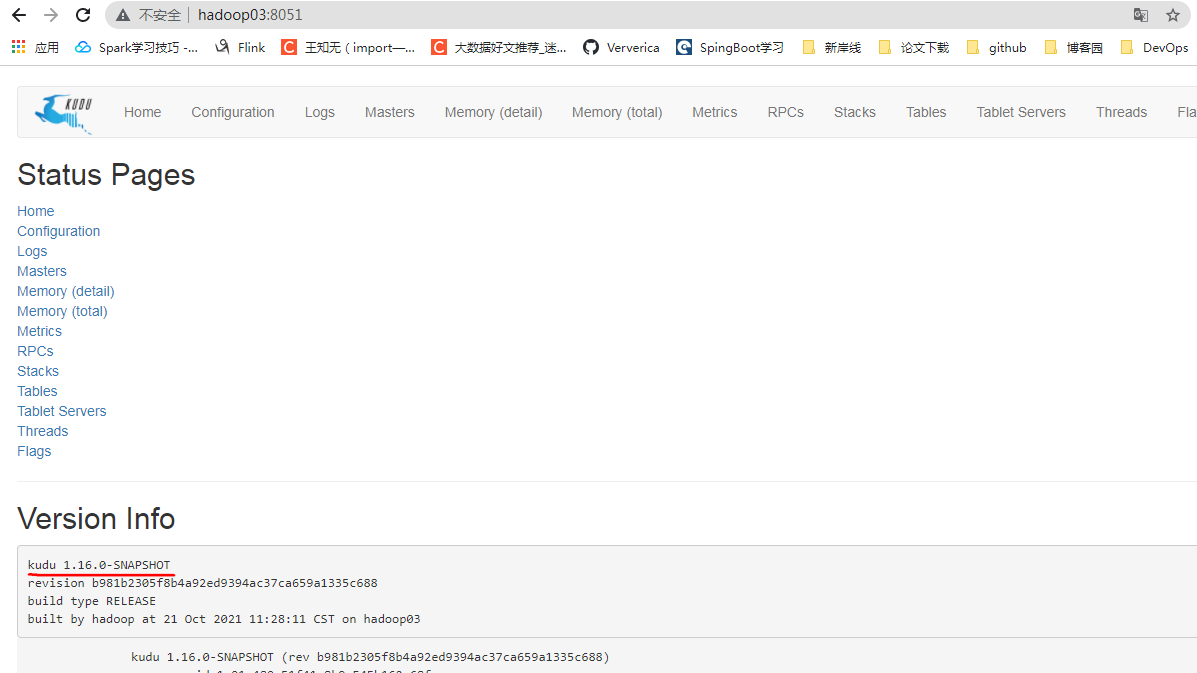Open Memory (total) link under Status Pages
Image resolution: width=1197 pixels, height=673 pixels.
(63, 311)
